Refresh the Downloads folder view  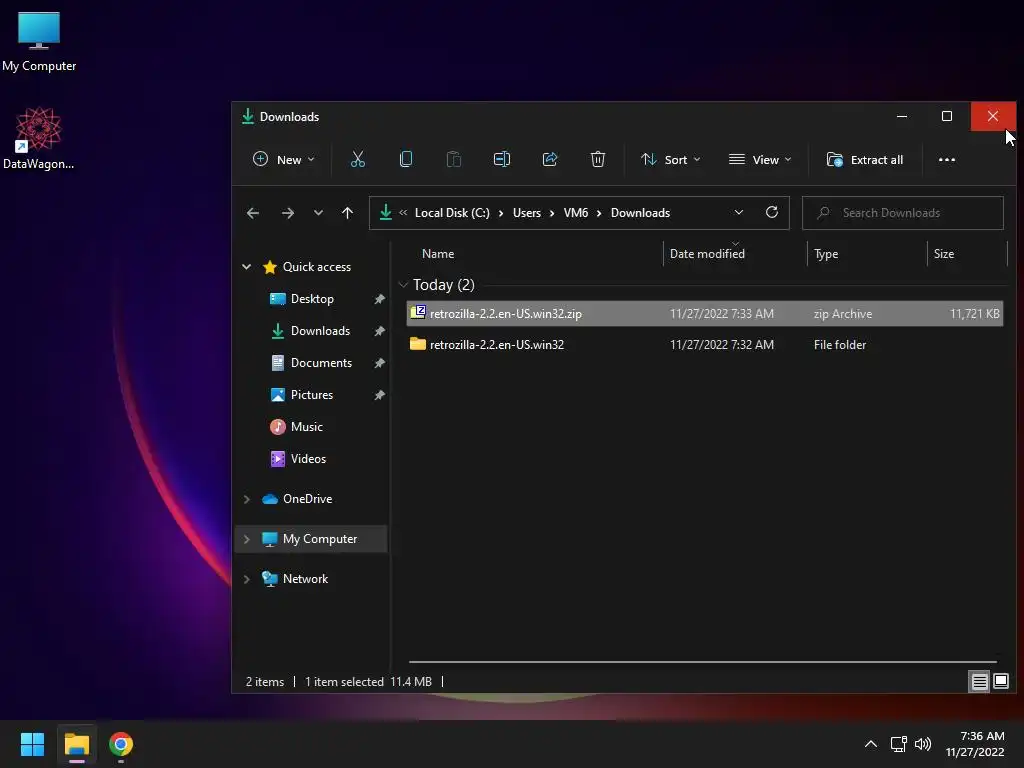(x=772, y=212)
